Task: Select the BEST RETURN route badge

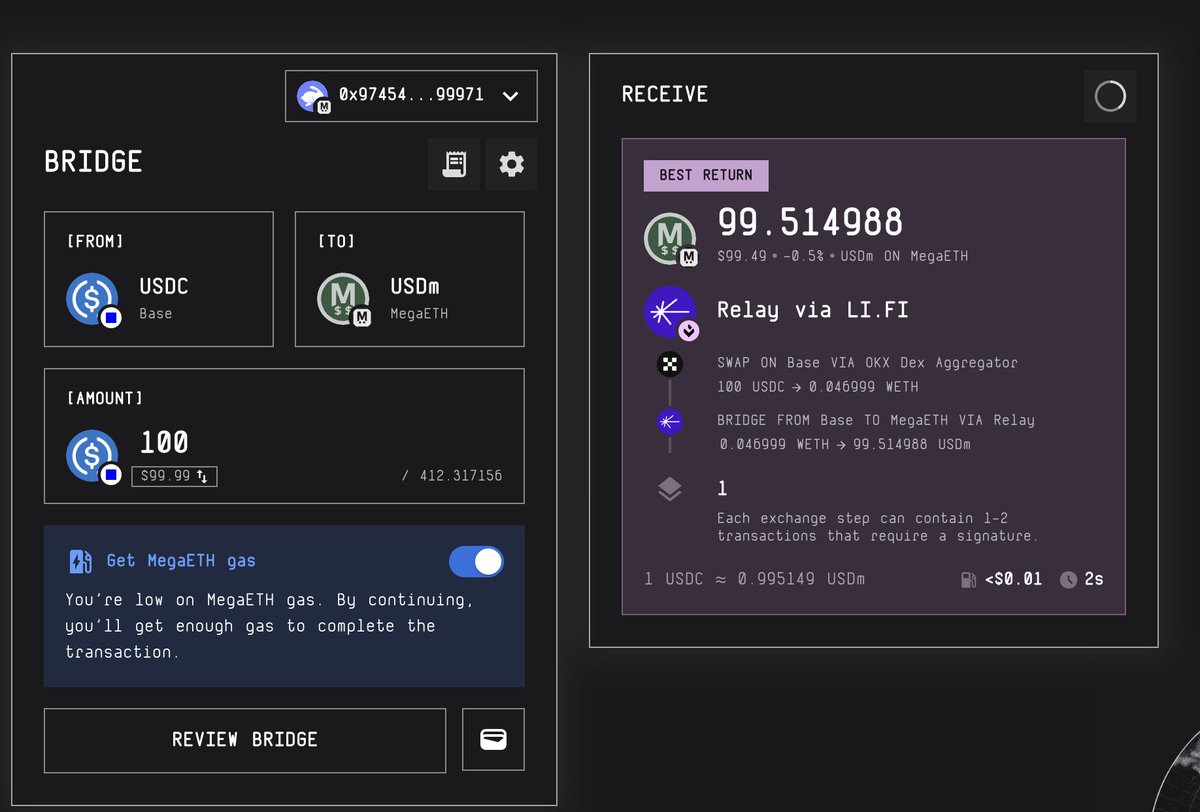Action: click(x=706, y=175)
